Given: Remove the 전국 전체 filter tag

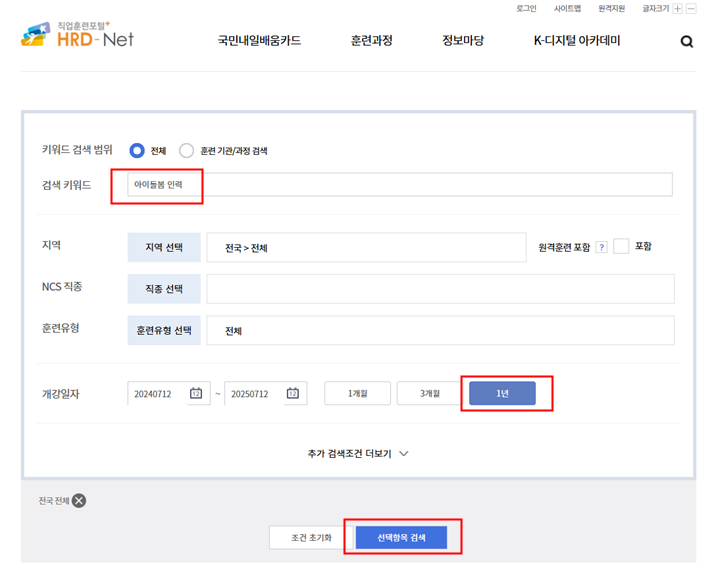Looking at the screenshot, I should pos(79,501).
